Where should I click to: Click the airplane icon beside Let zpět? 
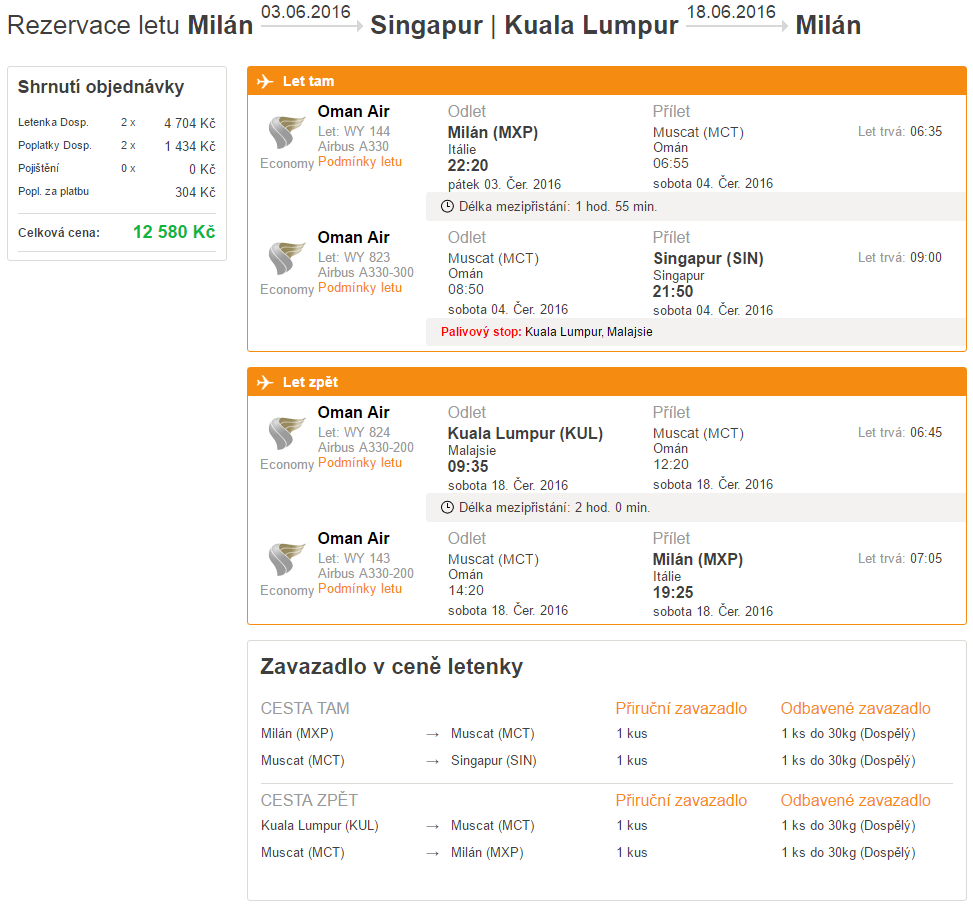tap(265, 382)
